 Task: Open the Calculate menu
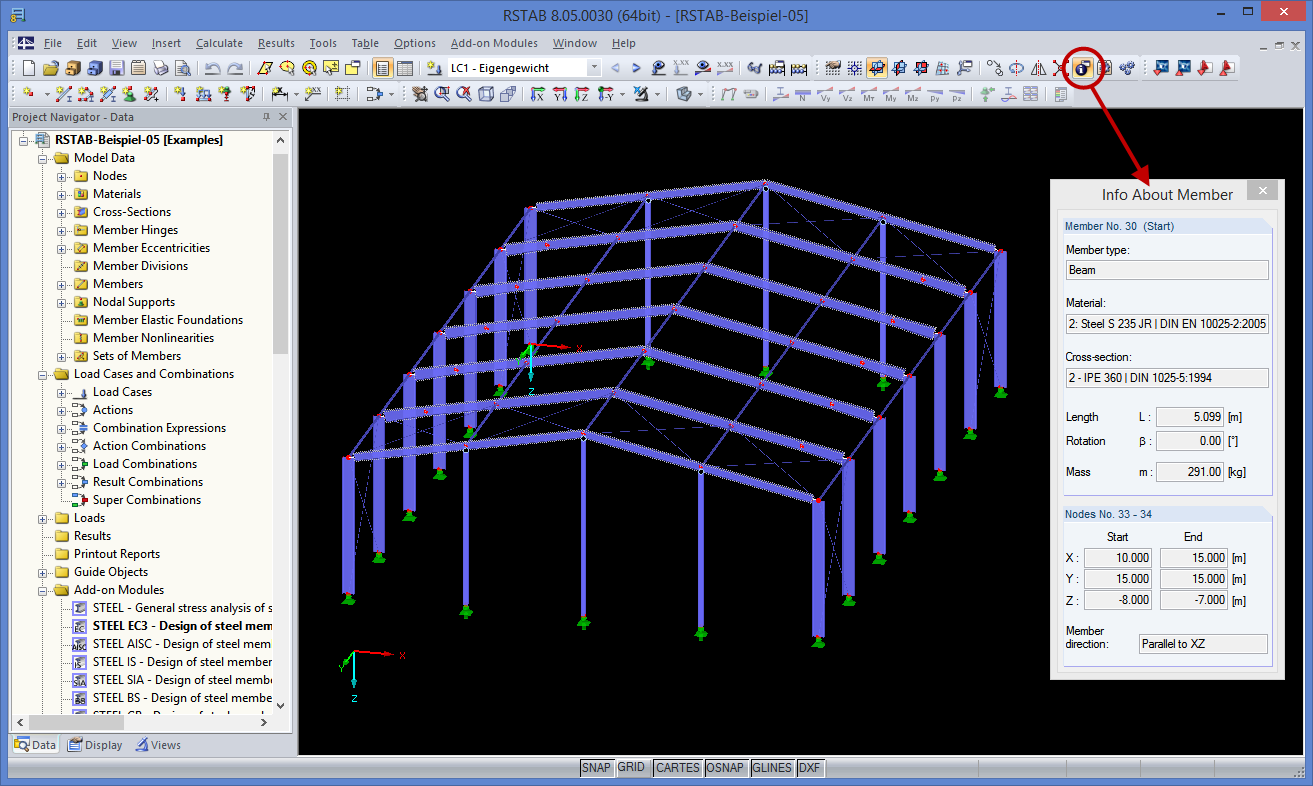click(x=219, y=43)
